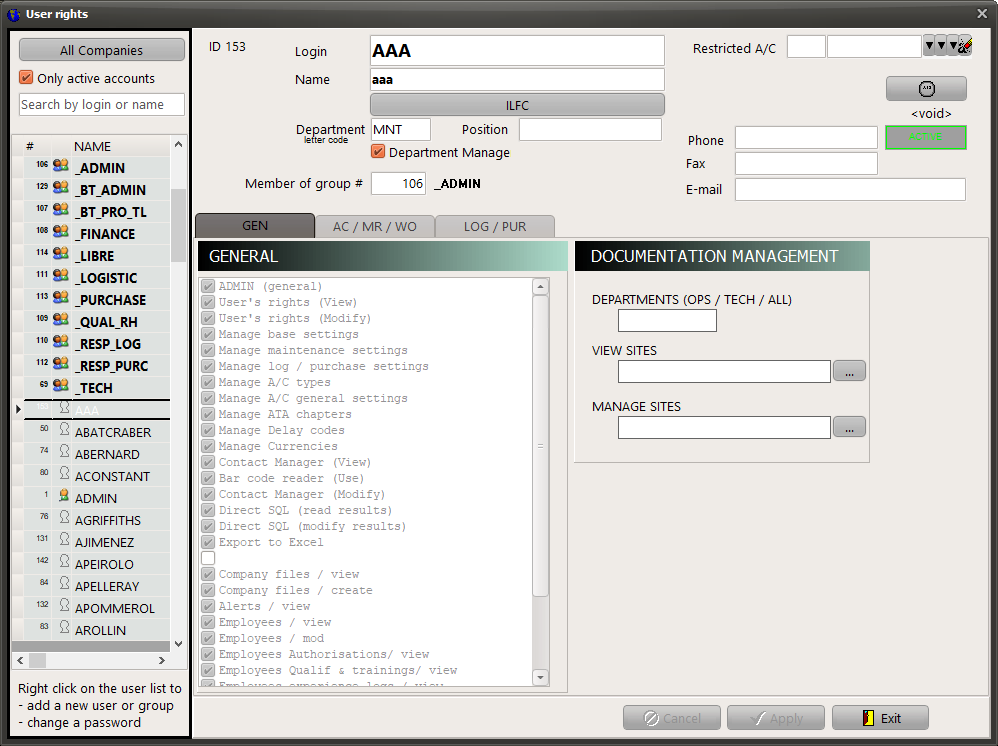Click the Apply button
Screen dimensions: 998x746
click(776, 718)
